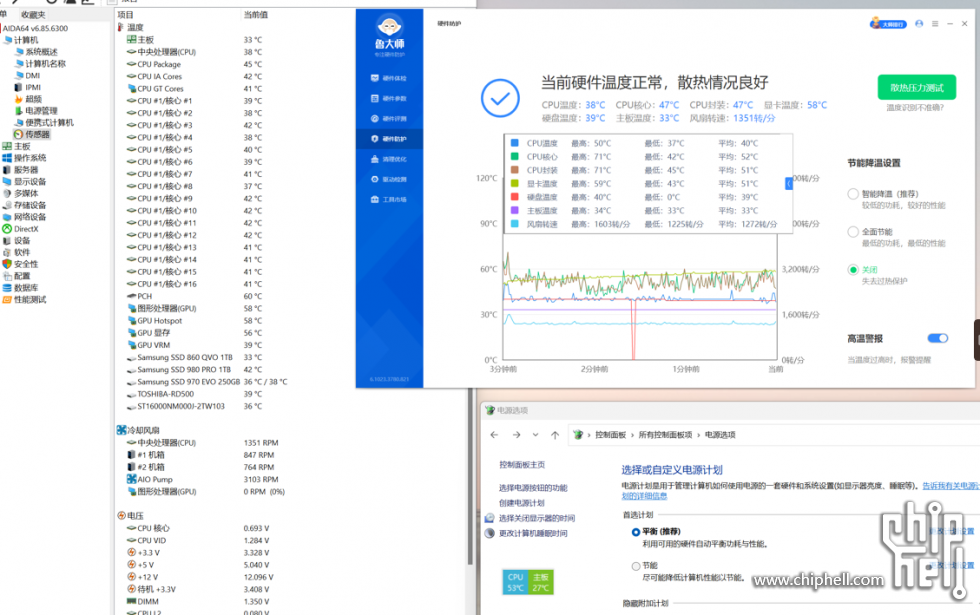
Task: Expand DirectX in AIDA64 tree
Action: point(21,229)
